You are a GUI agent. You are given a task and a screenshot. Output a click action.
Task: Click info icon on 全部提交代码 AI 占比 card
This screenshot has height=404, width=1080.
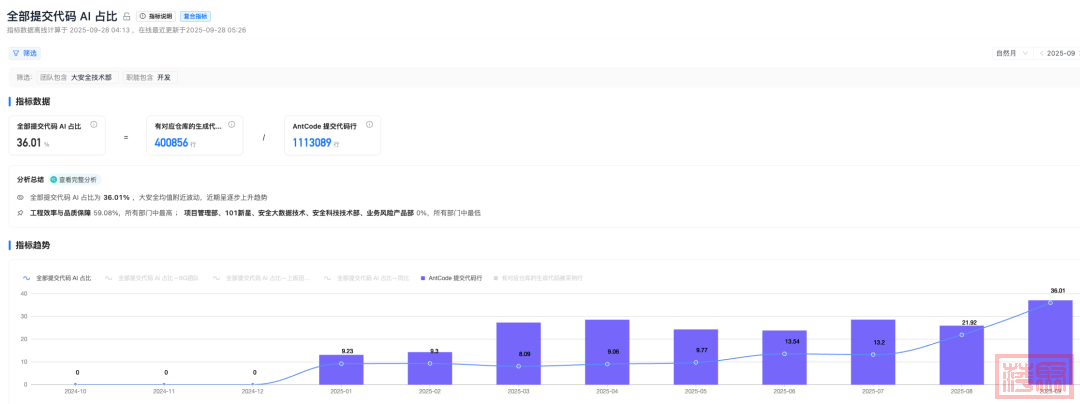coord(94,125)
